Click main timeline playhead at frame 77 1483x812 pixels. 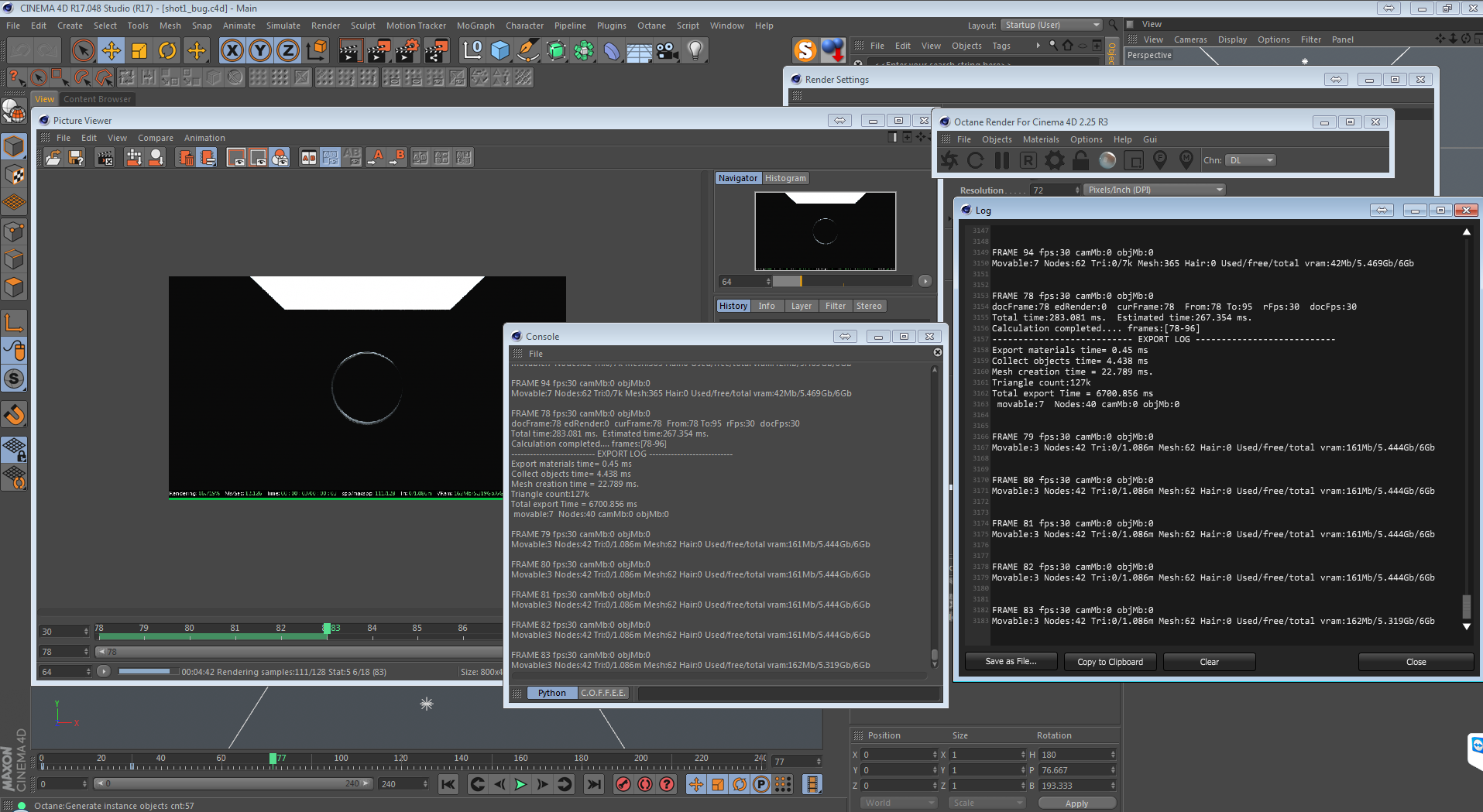coord(273,759)
